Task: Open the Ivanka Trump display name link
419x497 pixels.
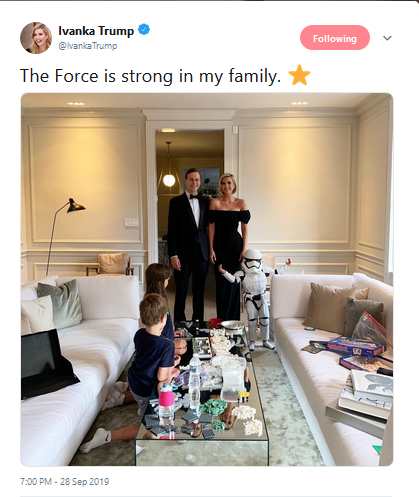Action: [96, 31]
